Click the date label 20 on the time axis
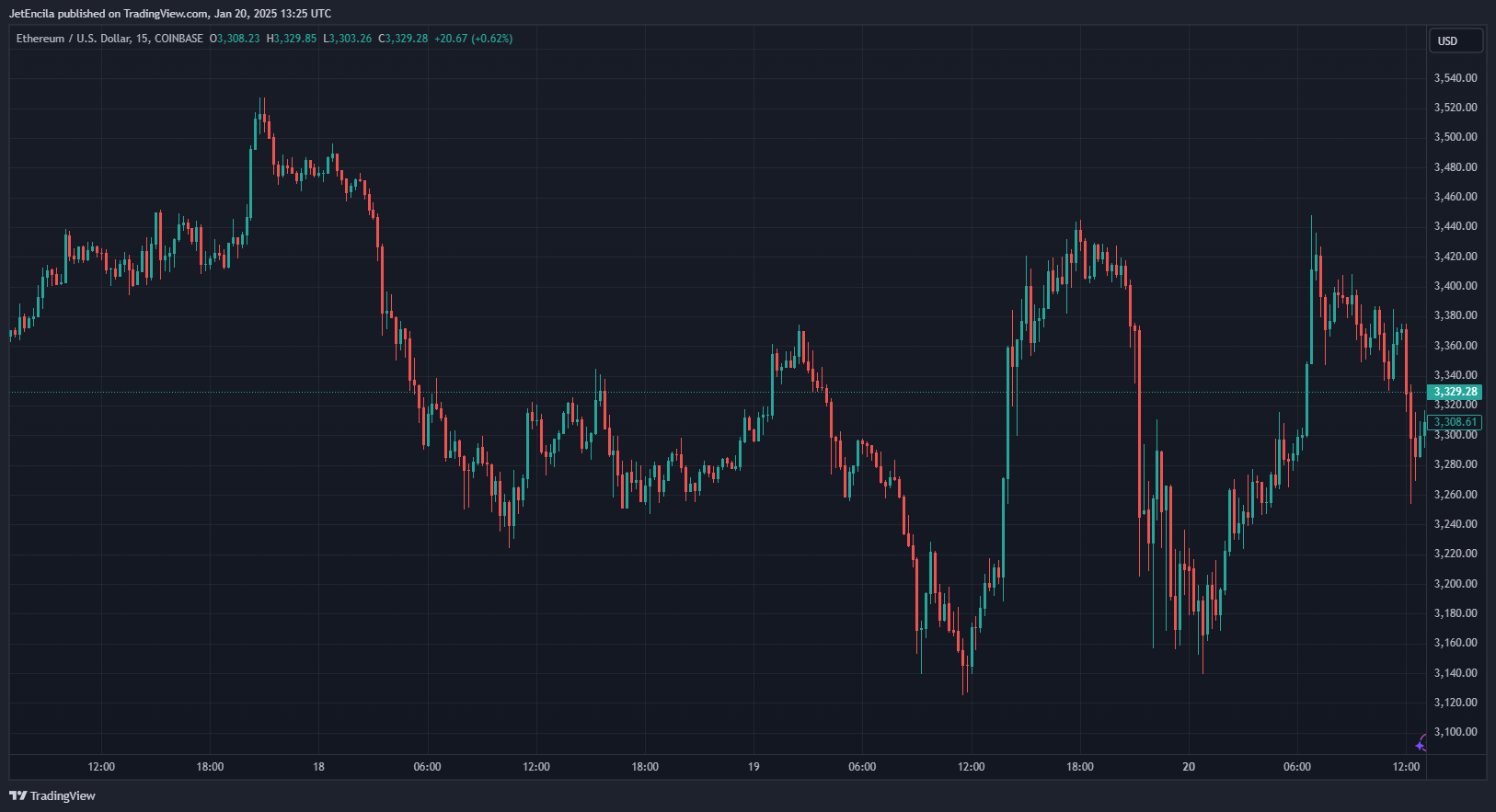Image resolution: width=1496 pixels, height=812 pixels. 1189,767
